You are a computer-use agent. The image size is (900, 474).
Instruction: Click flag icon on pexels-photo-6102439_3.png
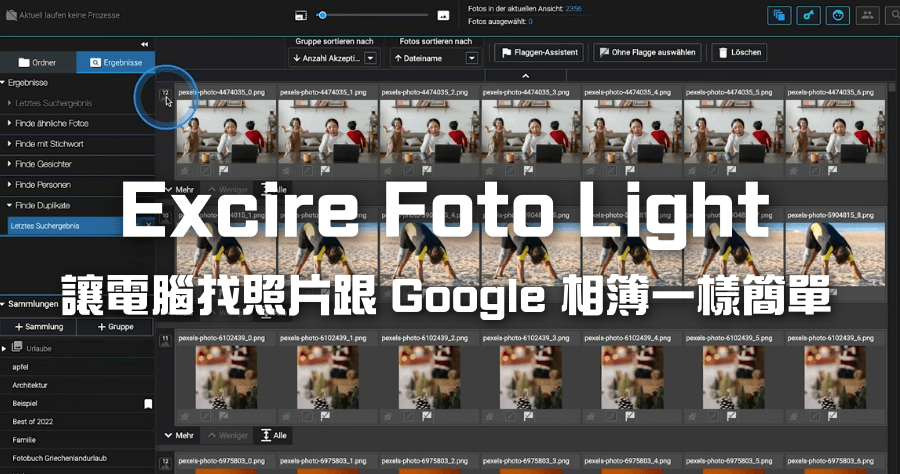(x=528, y=416)
